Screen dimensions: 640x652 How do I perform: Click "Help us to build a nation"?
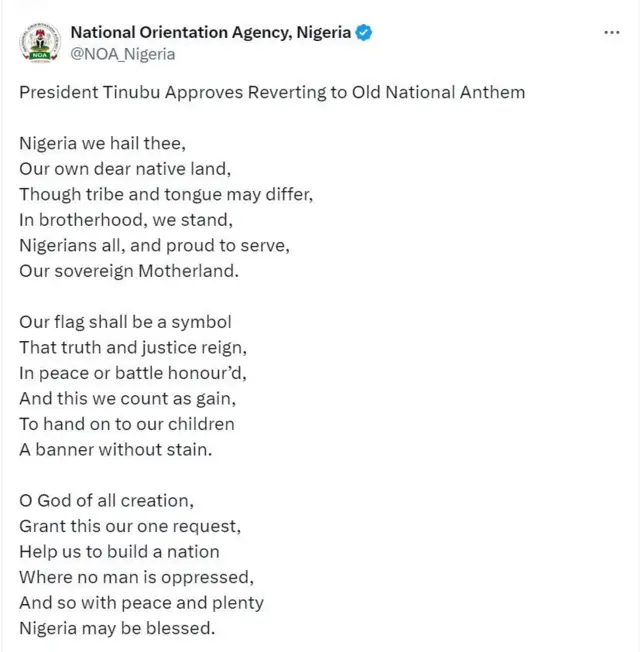click(119, 551)
